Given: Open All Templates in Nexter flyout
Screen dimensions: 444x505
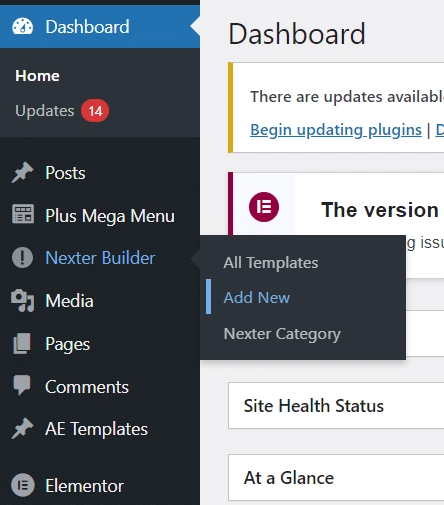Looking at the screenshot, I should click(271, 263).
